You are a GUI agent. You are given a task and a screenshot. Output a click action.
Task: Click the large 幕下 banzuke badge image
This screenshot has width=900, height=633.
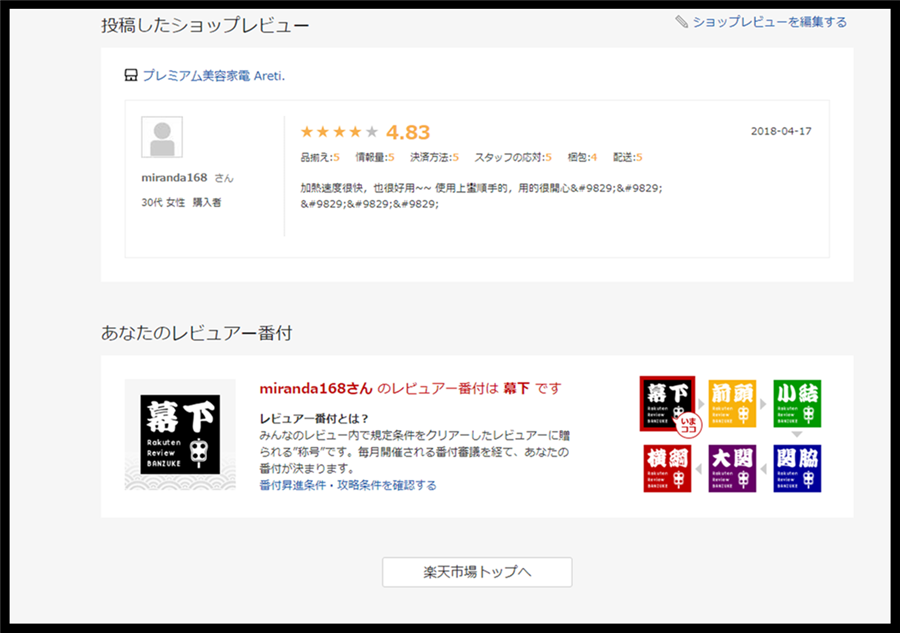coord(180,434)
